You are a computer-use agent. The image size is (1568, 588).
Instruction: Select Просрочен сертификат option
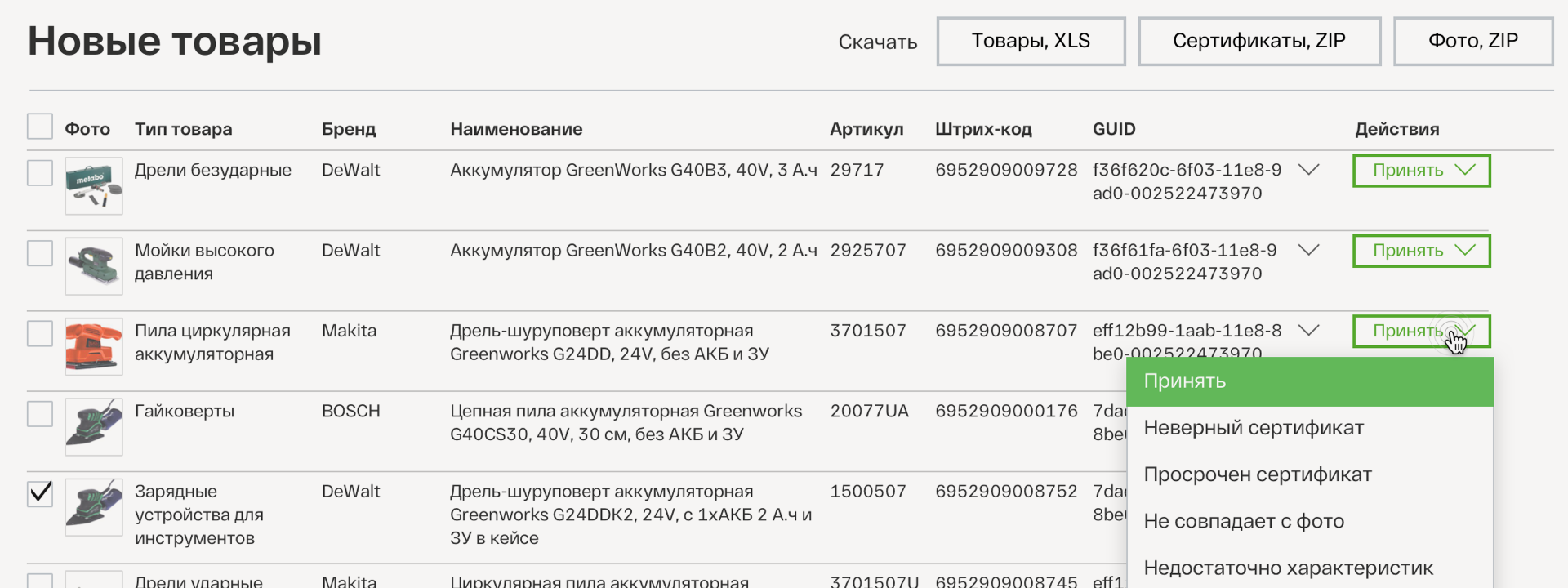(1258, 474)
